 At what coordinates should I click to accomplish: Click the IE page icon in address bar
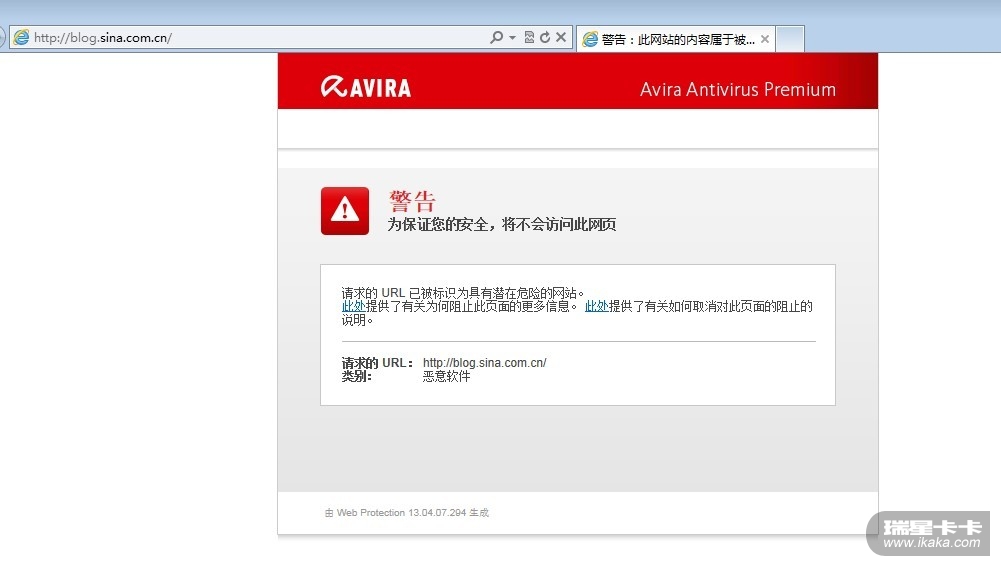(x=21, y=38)
